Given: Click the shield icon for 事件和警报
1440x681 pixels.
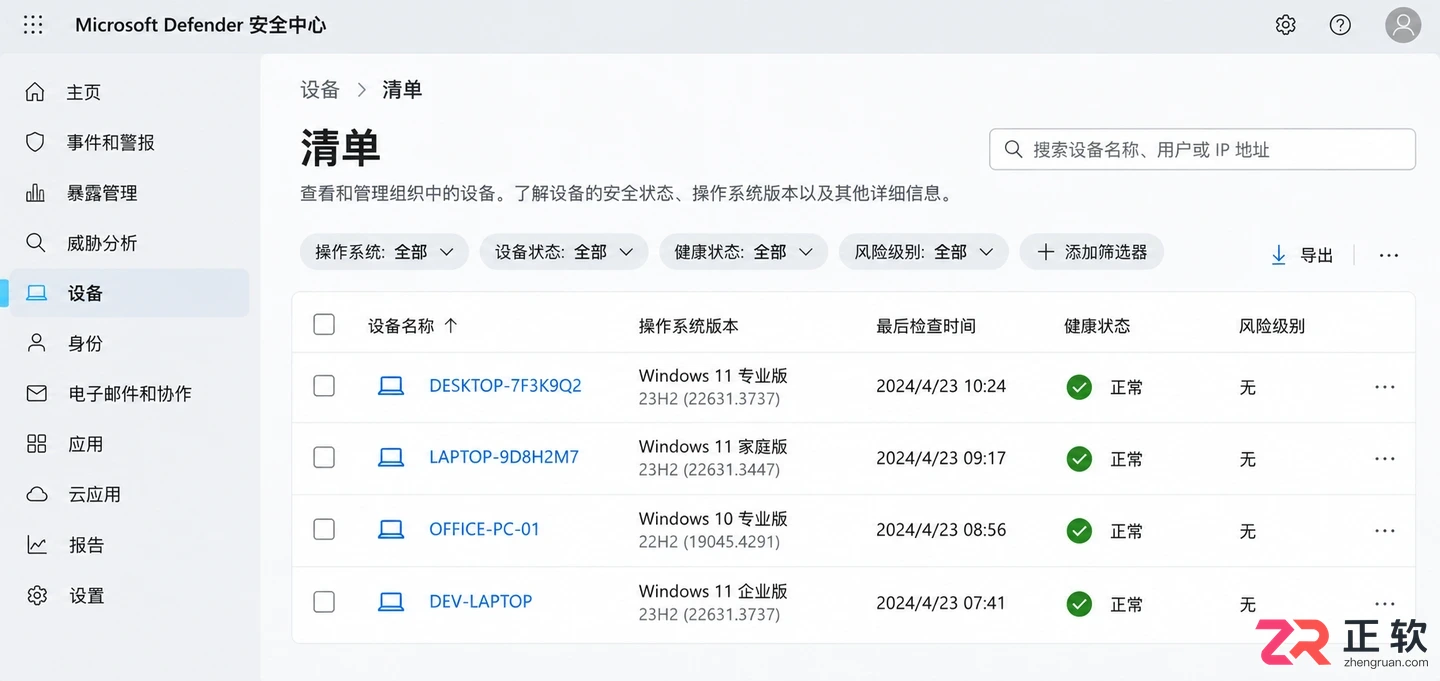Looking at the screenshot, I should point(35,142).
